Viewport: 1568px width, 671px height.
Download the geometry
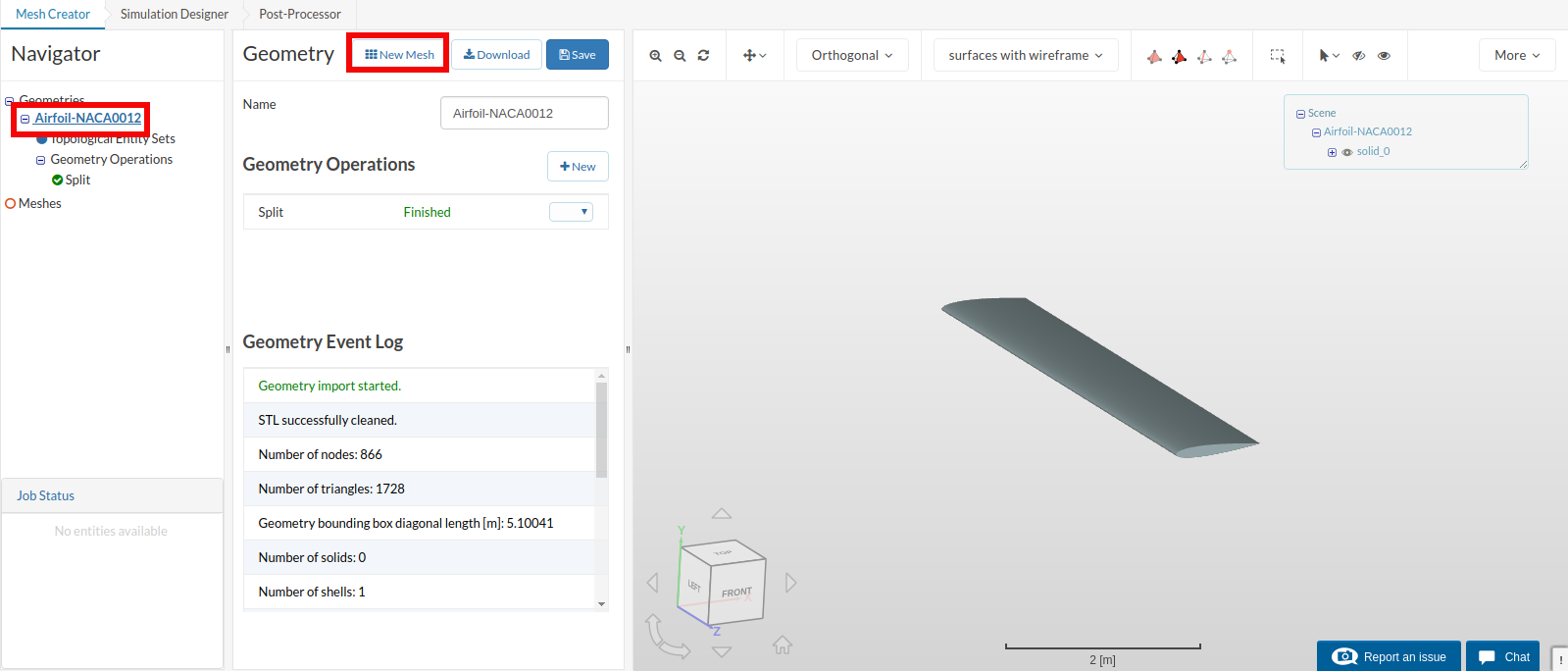tap(496, 55)
